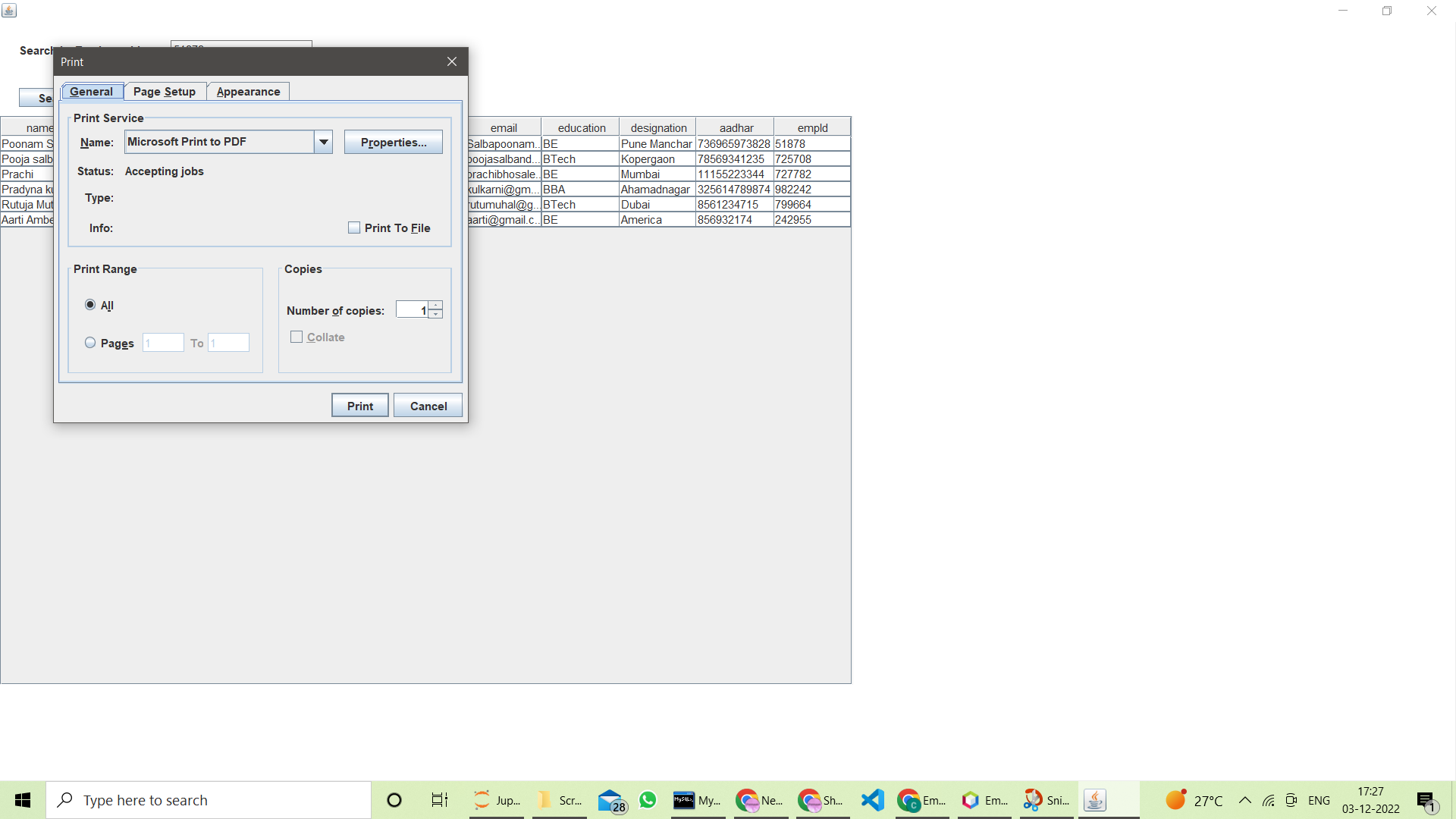Open WhatsApp from the taskbar
The image size is (1456, 819).
648,800
